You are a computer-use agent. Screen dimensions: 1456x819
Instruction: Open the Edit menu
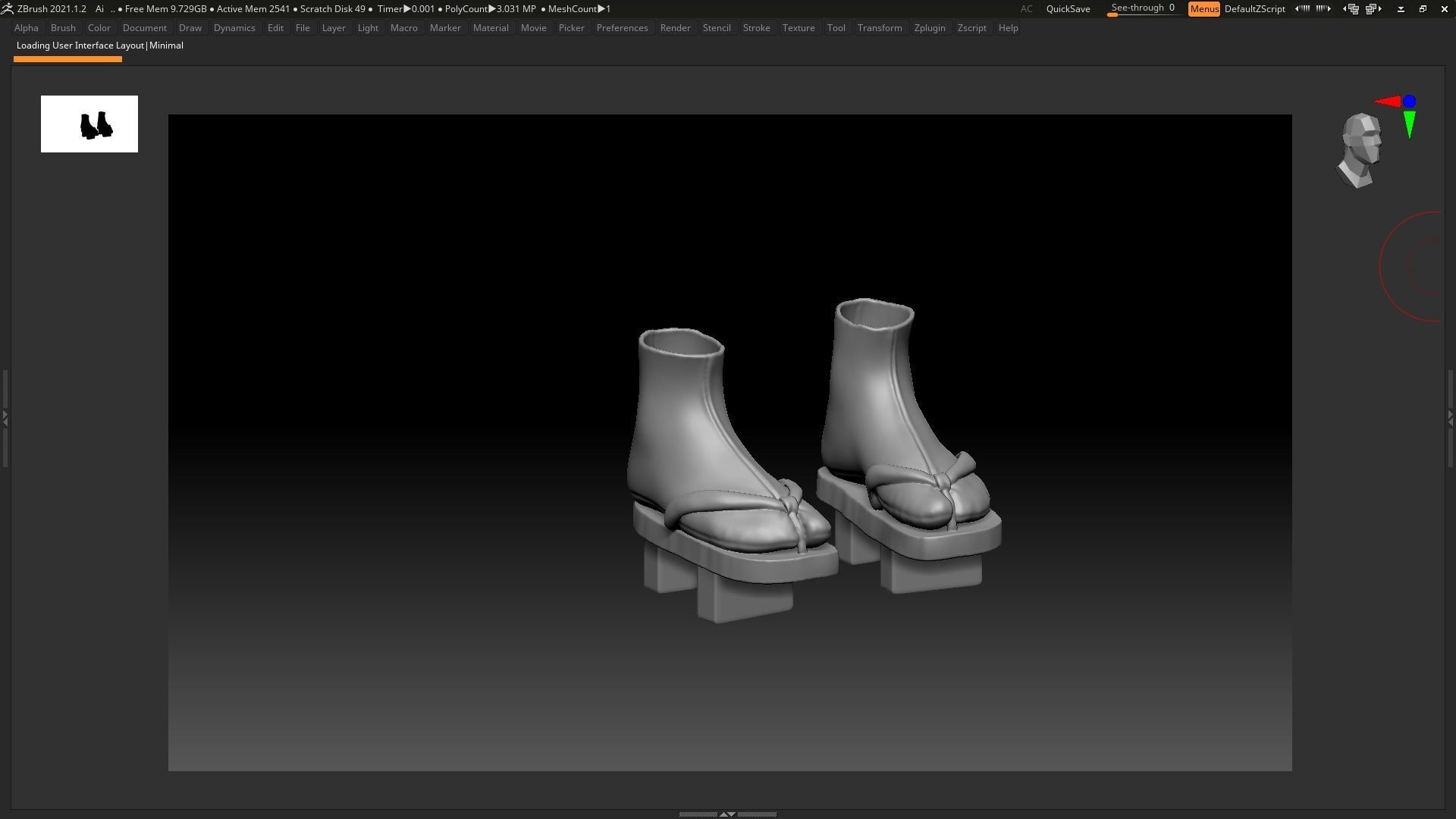coord(275,28)
